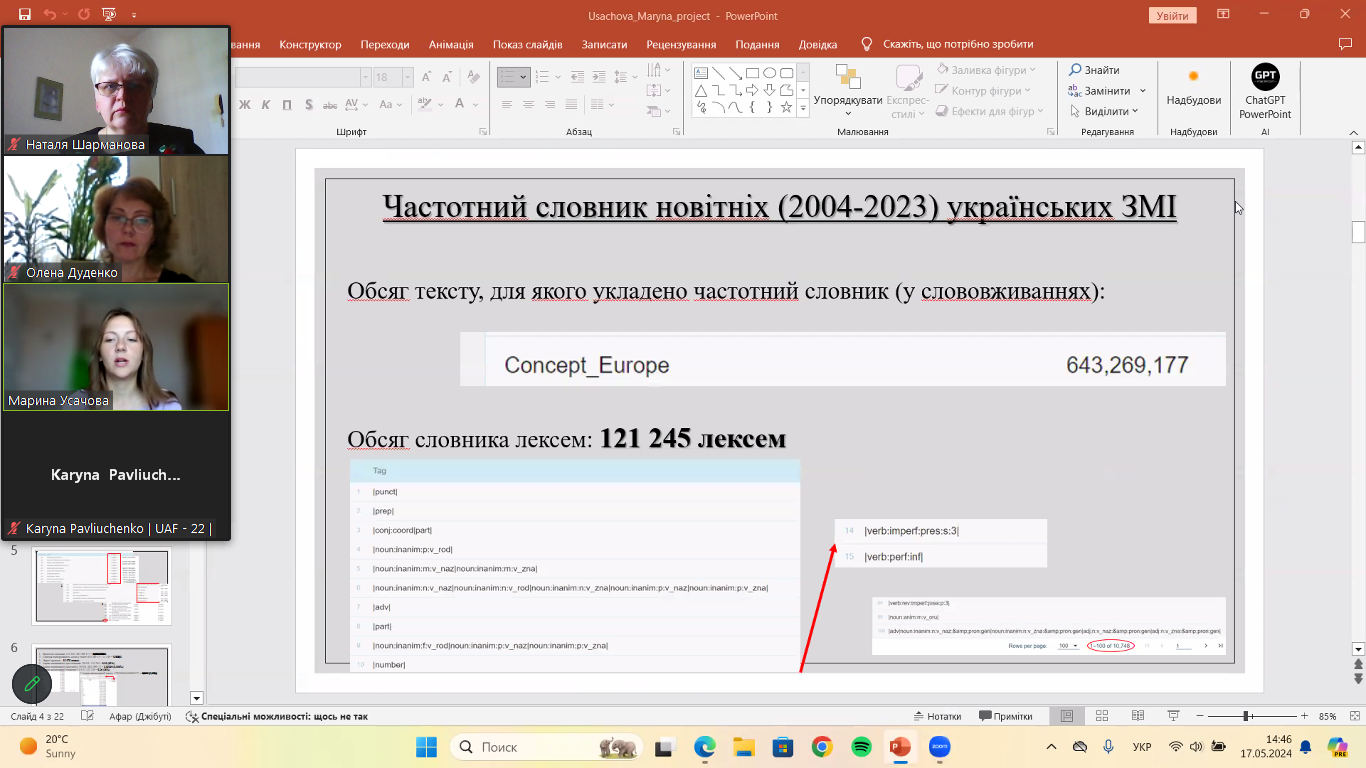1366x768 pixels.
Task: Toggle underline (П) formatting
Action: 287,105
